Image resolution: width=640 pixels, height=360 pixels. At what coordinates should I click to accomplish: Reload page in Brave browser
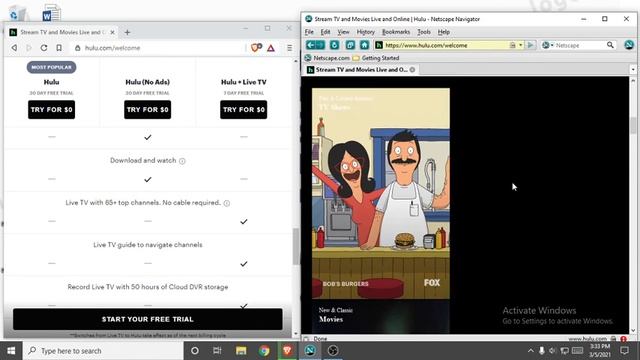44,48
